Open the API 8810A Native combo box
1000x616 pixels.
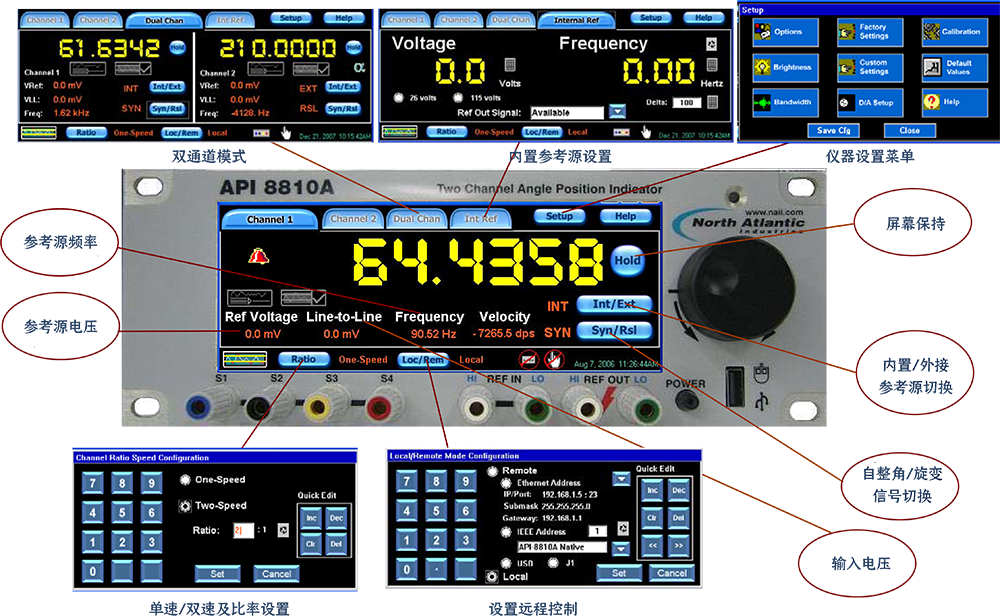point(562,547)
